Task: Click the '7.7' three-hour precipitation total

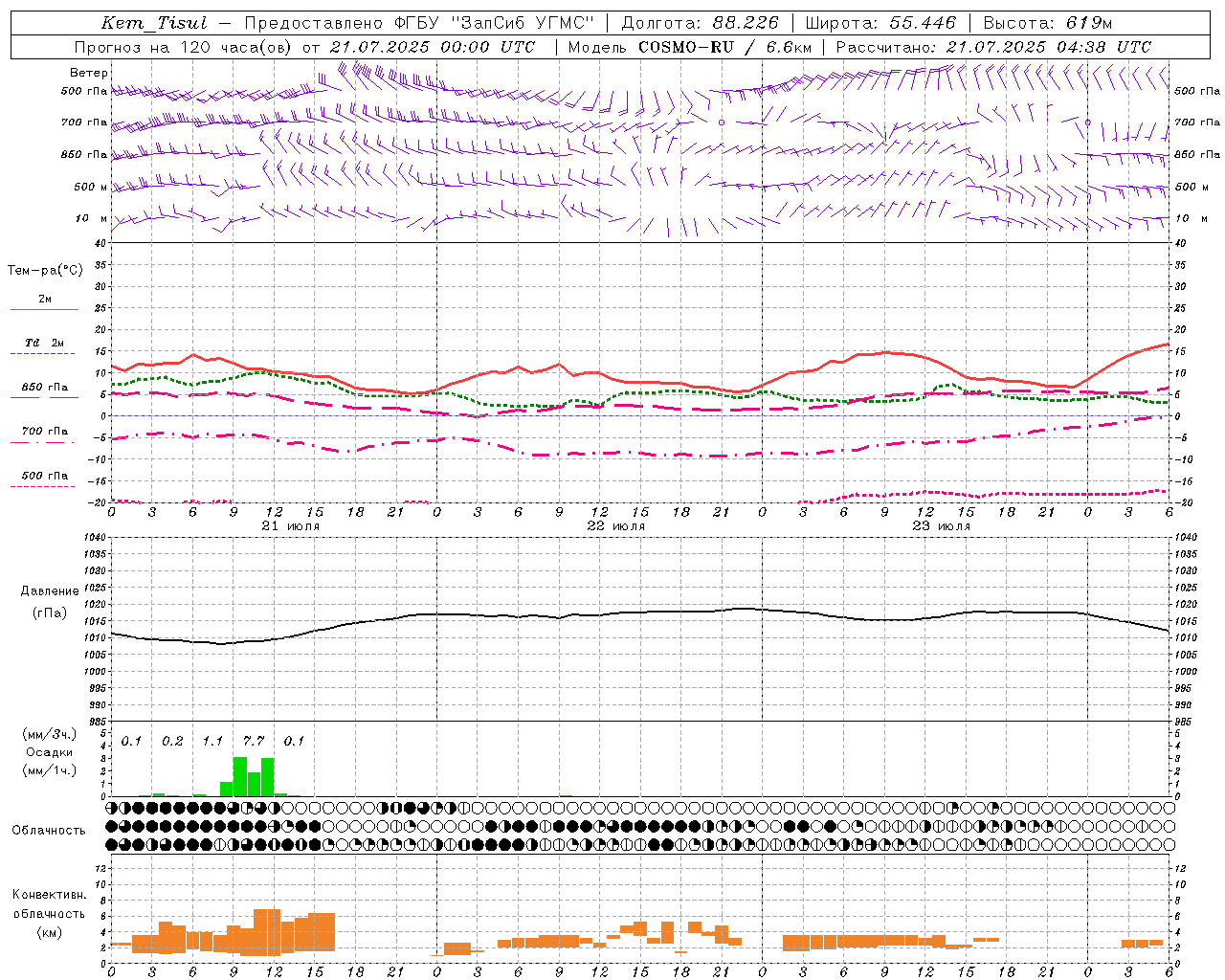Action: (x=254, y=742)
